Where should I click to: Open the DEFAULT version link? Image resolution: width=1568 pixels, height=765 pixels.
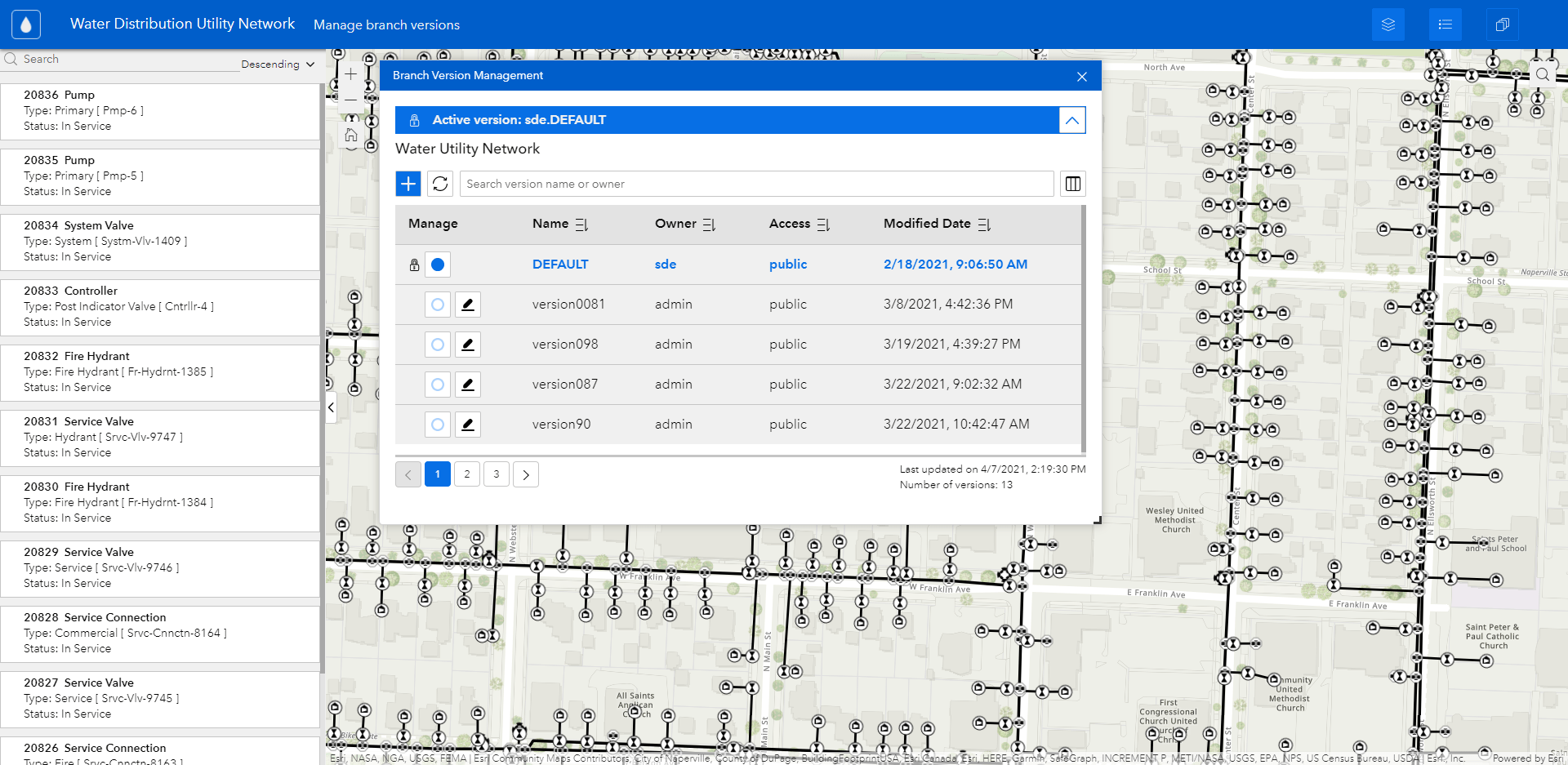click(559, 264)
